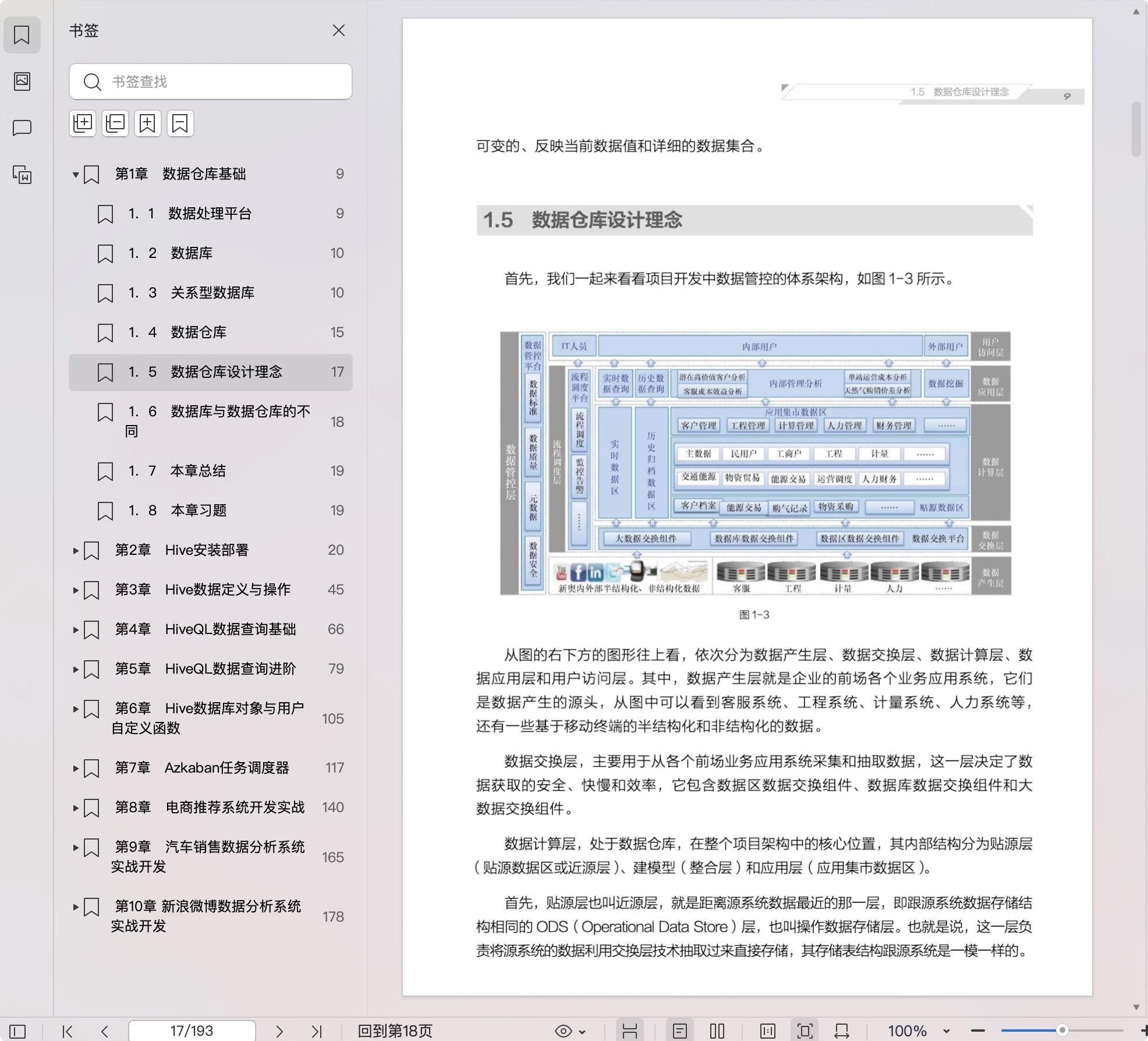1148x1041 pixels.
Task: Toggle continuous scrolling mode icon
Action: point(630,1031)
